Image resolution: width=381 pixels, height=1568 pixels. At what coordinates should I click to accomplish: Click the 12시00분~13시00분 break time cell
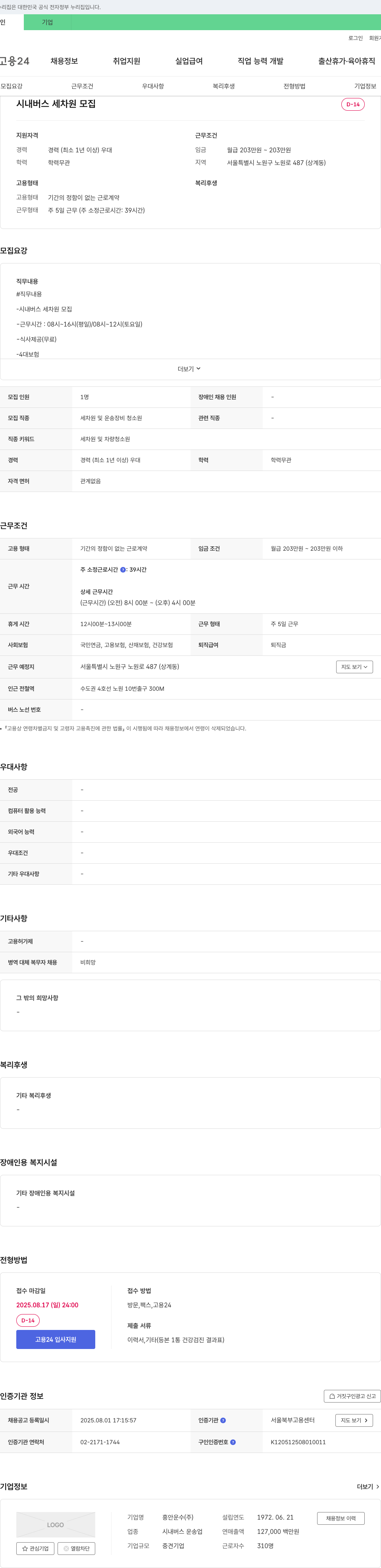(x=106, y=624)
